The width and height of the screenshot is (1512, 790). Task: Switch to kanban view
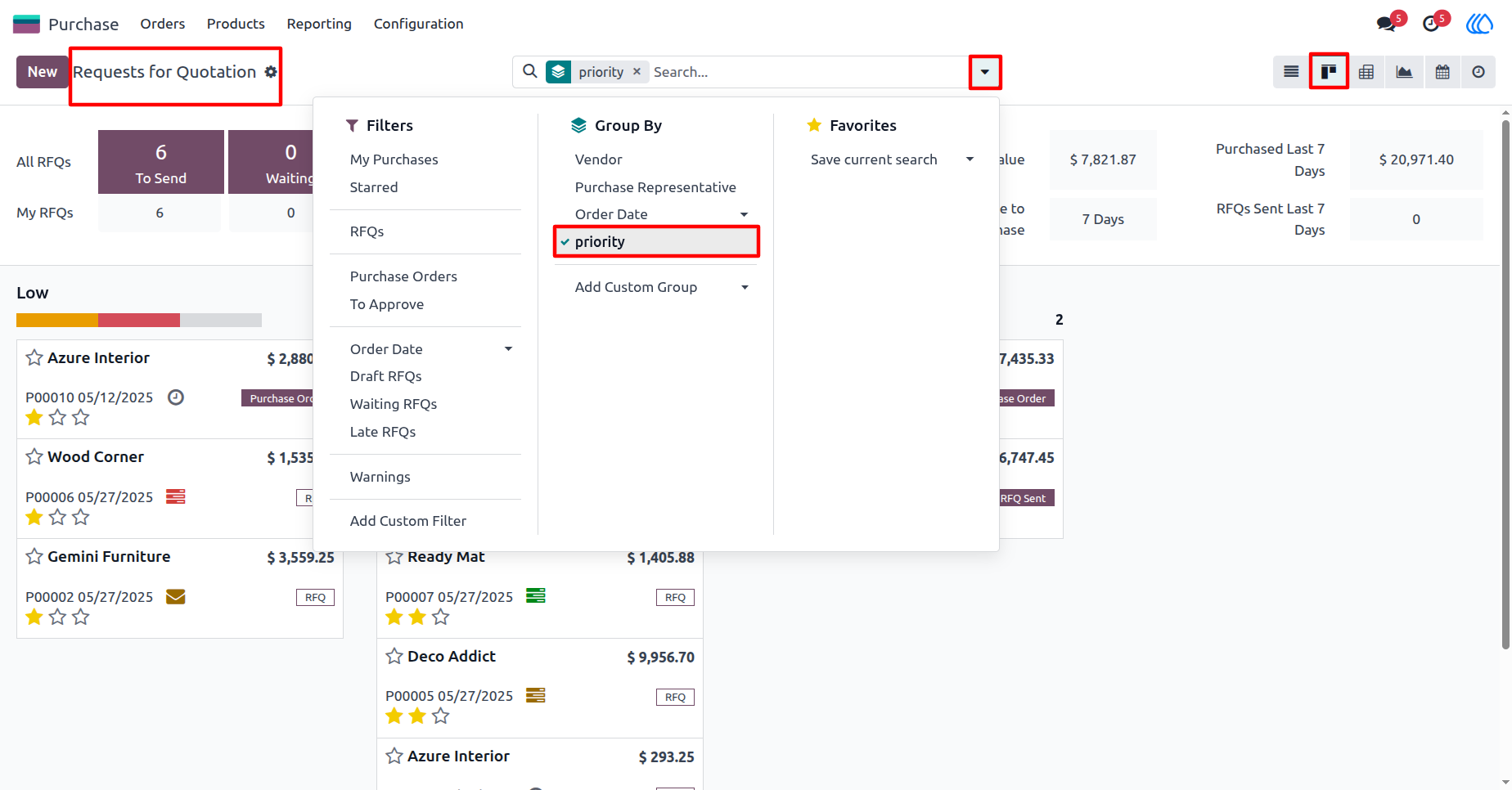pyautogui.click(x=1329, y=72)
